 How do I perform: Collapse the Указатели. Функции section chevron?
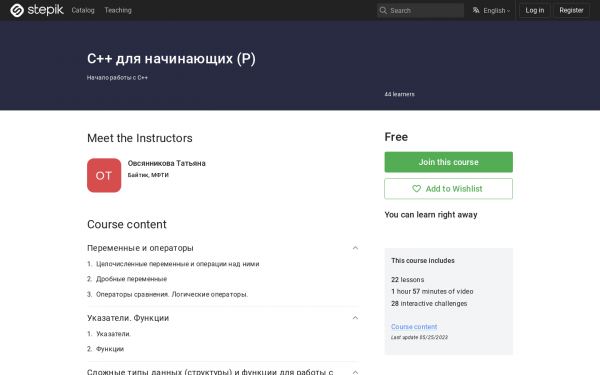[x=355, y=318]
